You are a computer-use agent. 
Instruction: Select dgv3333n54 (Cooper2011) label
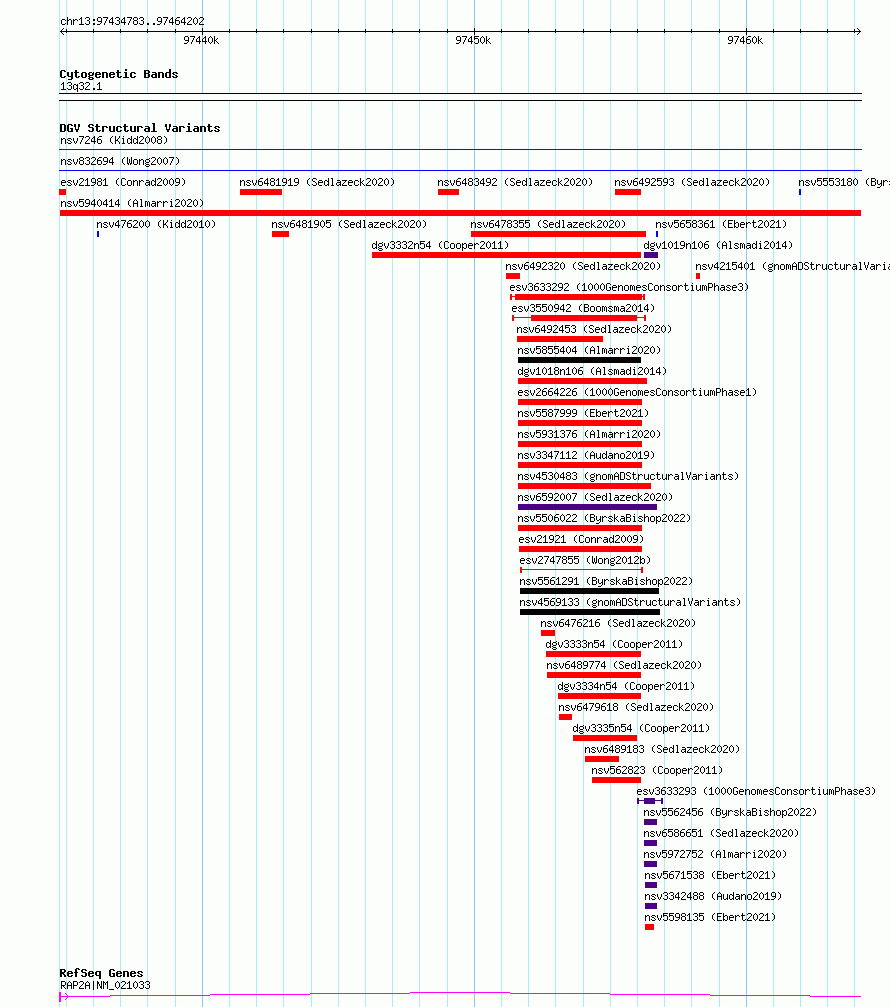point(615,644)
